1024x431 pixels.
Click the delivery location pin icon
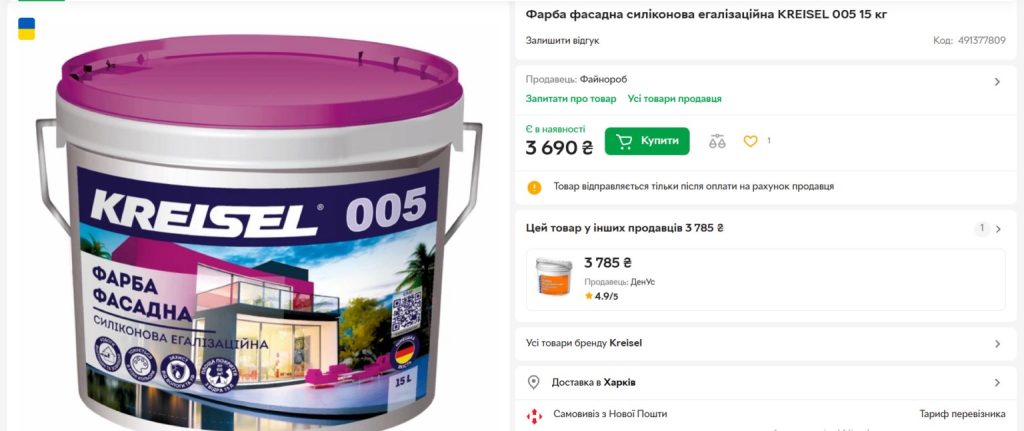coord(534,383)
